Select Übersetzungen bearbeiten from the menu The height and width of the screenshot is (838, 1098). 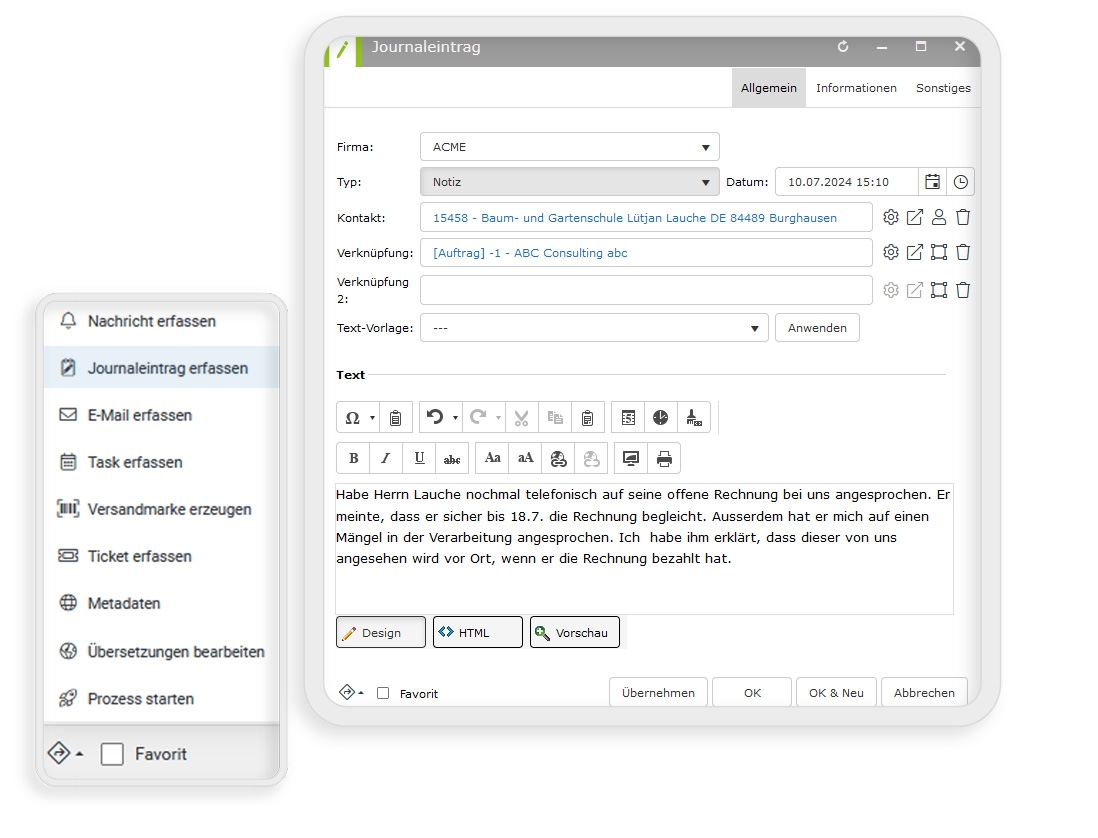[x=161, y=651]
